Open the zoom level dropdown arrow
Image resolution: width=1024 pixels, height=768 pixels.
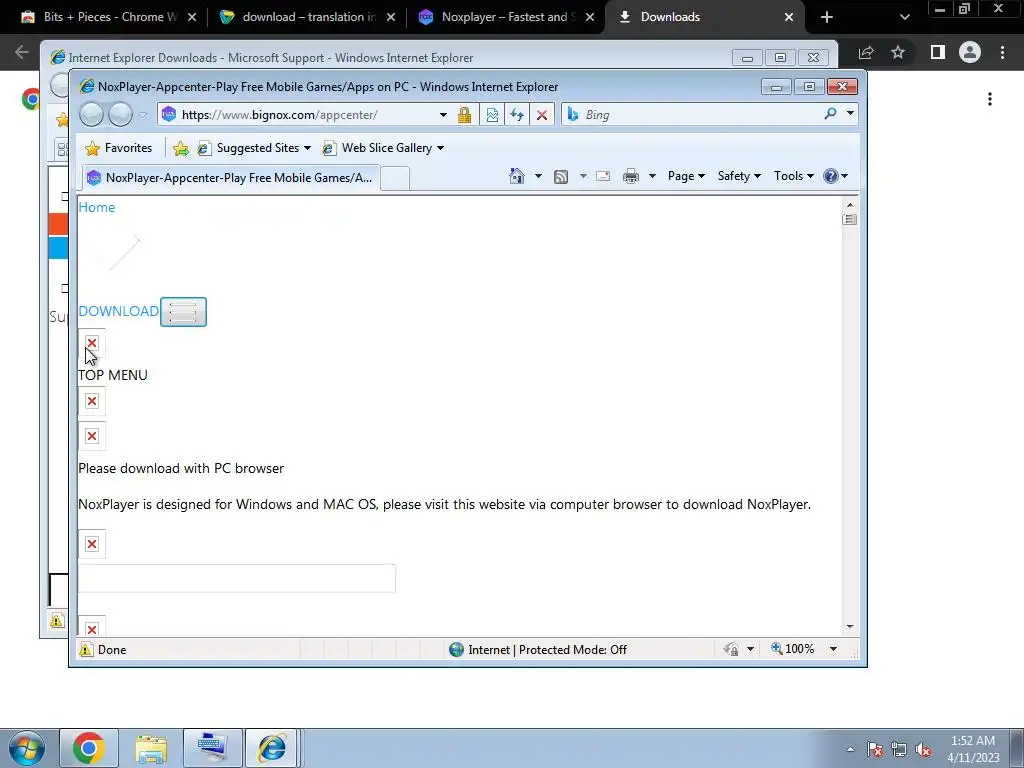tap(833, 649)
